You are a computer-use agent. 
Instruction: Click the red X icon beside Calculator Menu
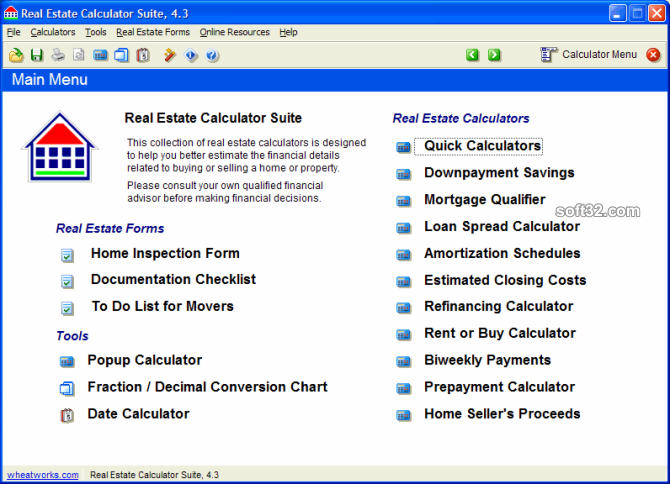click(653, 55)
